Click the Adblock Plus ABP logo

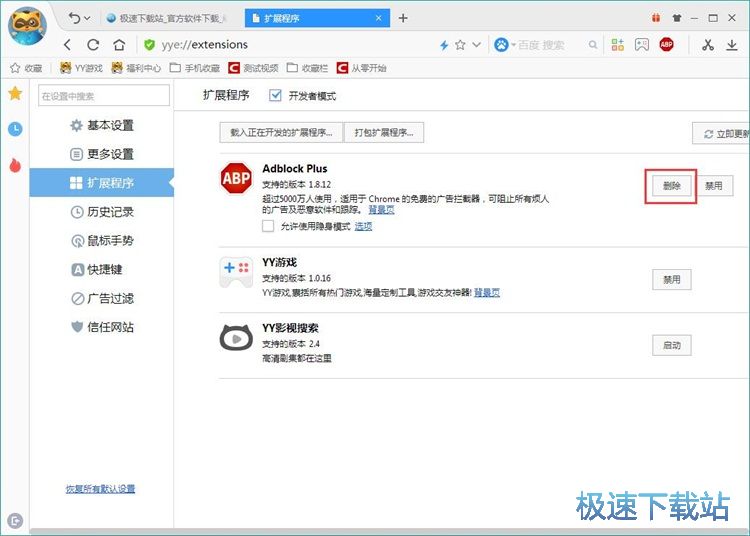(x=236, y=178)
